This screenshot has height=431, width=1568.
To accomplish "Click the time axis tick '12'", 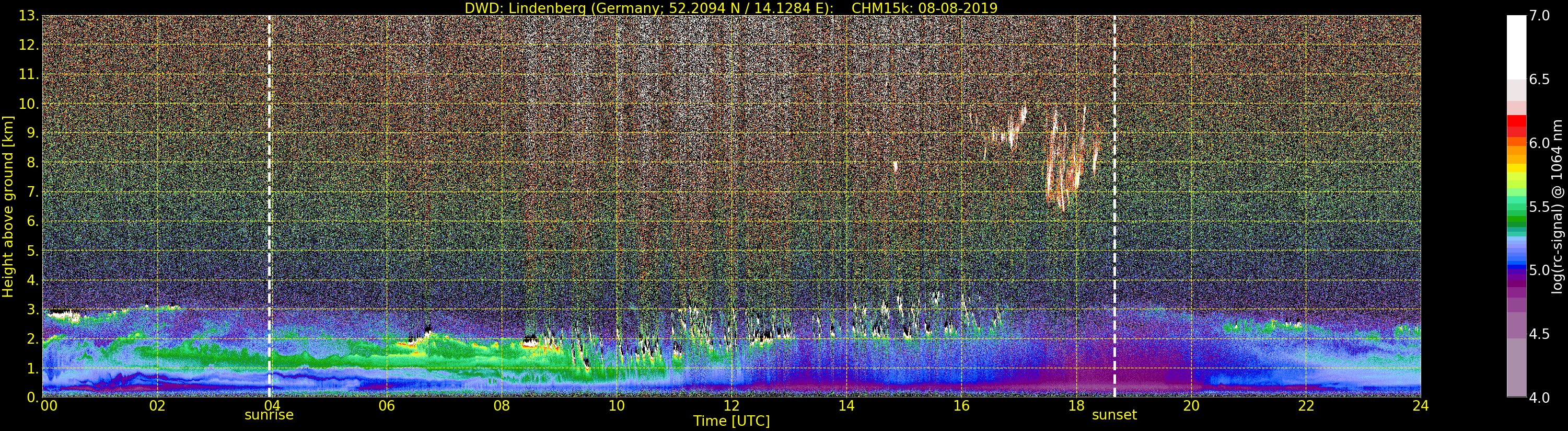I will pyautogui.click(x=731, y=406).
